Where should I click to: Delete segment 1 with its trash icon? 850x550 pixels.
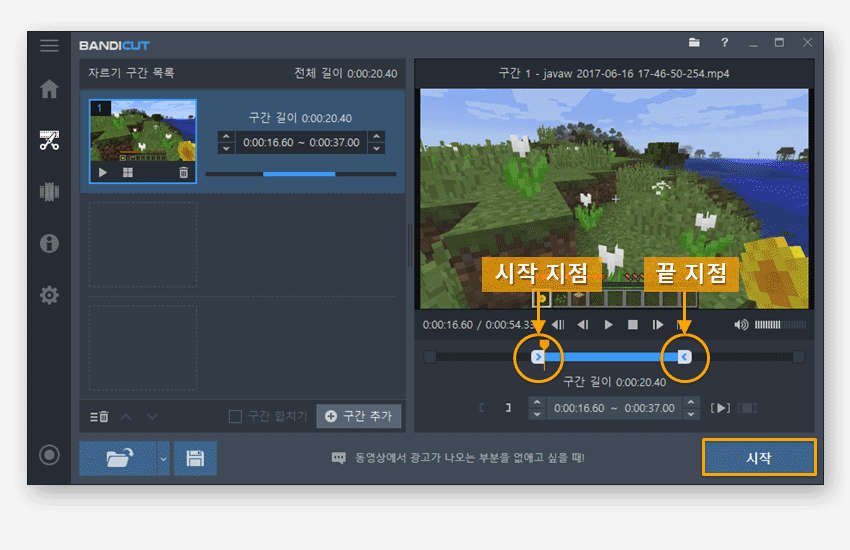click(184, 172)
